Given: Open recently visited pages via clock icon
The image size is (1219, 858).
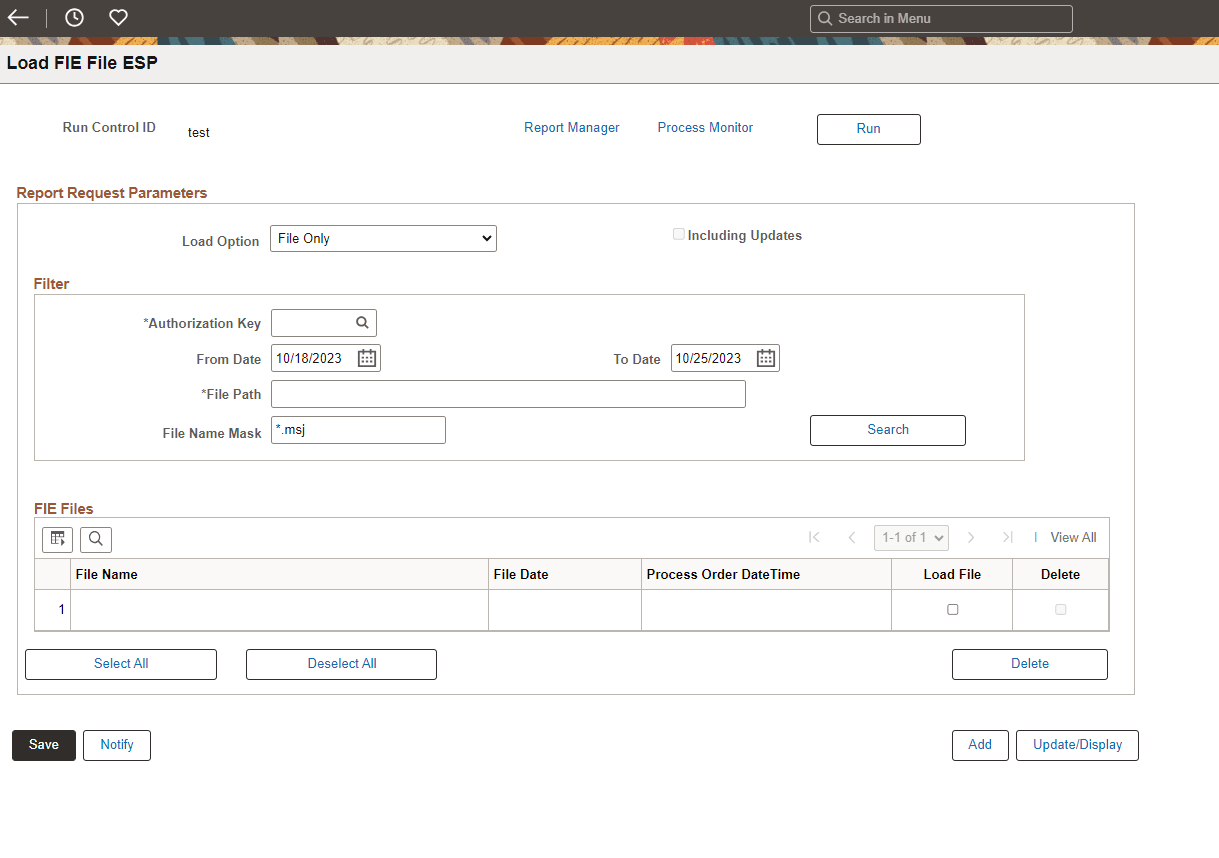Looking at the screenshot, I should point(73,17).
